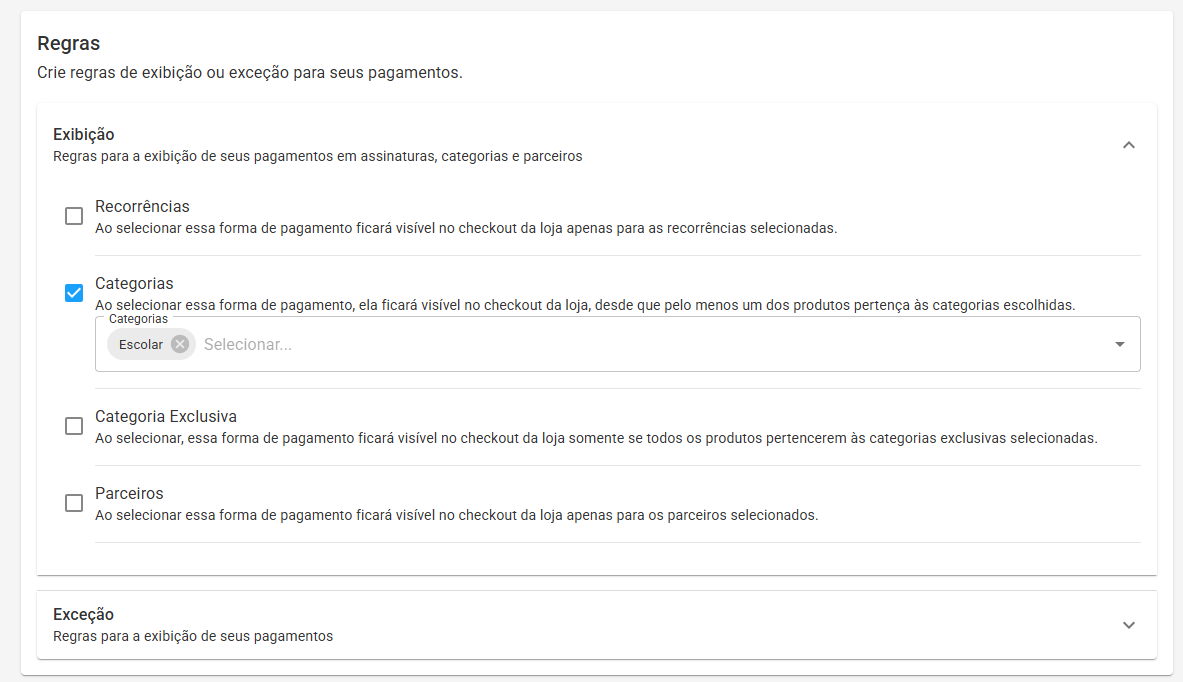
Task: Open the Categorias dropdown arrow
Action: point(1120,344)
